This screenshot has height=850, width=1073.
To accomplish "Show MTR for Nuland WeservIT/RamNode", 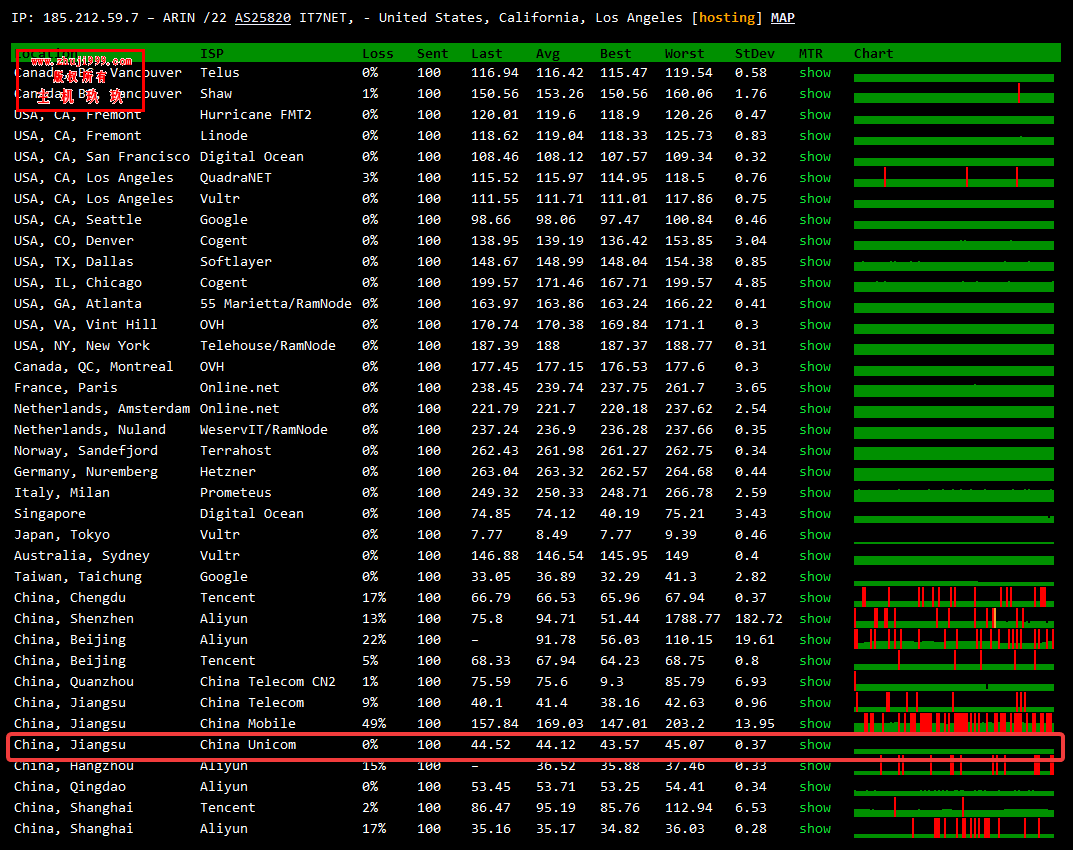I will tap(815, 429).
